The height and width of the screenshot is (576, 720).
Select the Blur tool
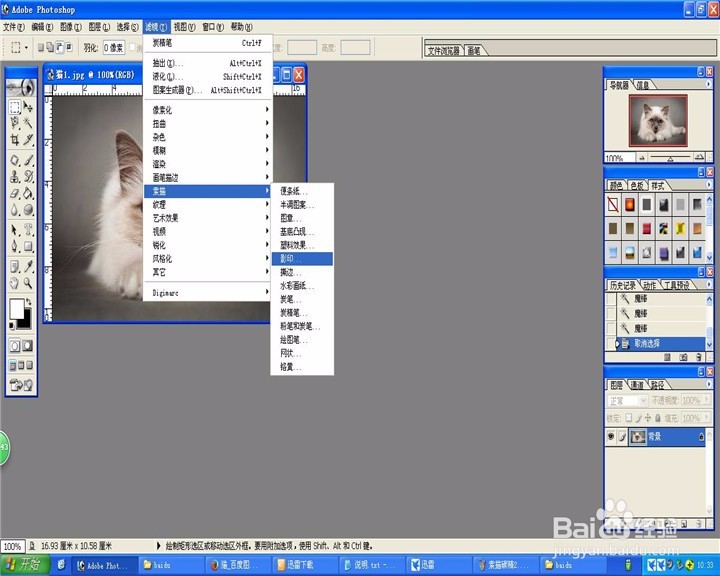pos(15,210)
